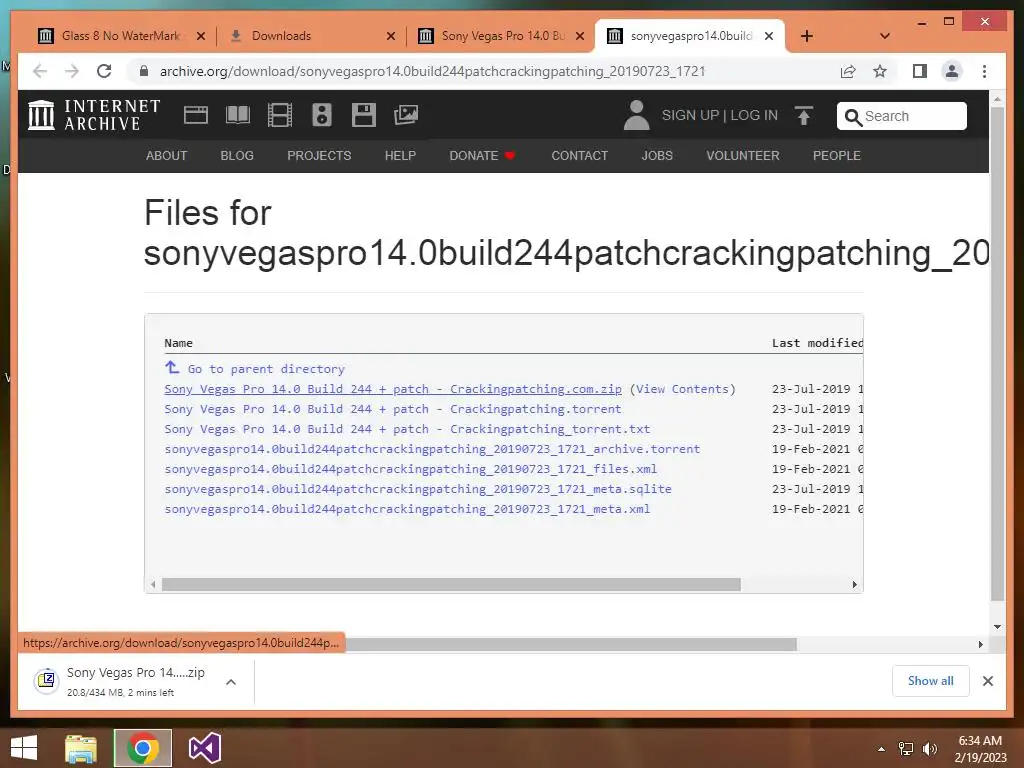Share this page icon
This screenshot has height=768, width=1024.
(848, 71)
